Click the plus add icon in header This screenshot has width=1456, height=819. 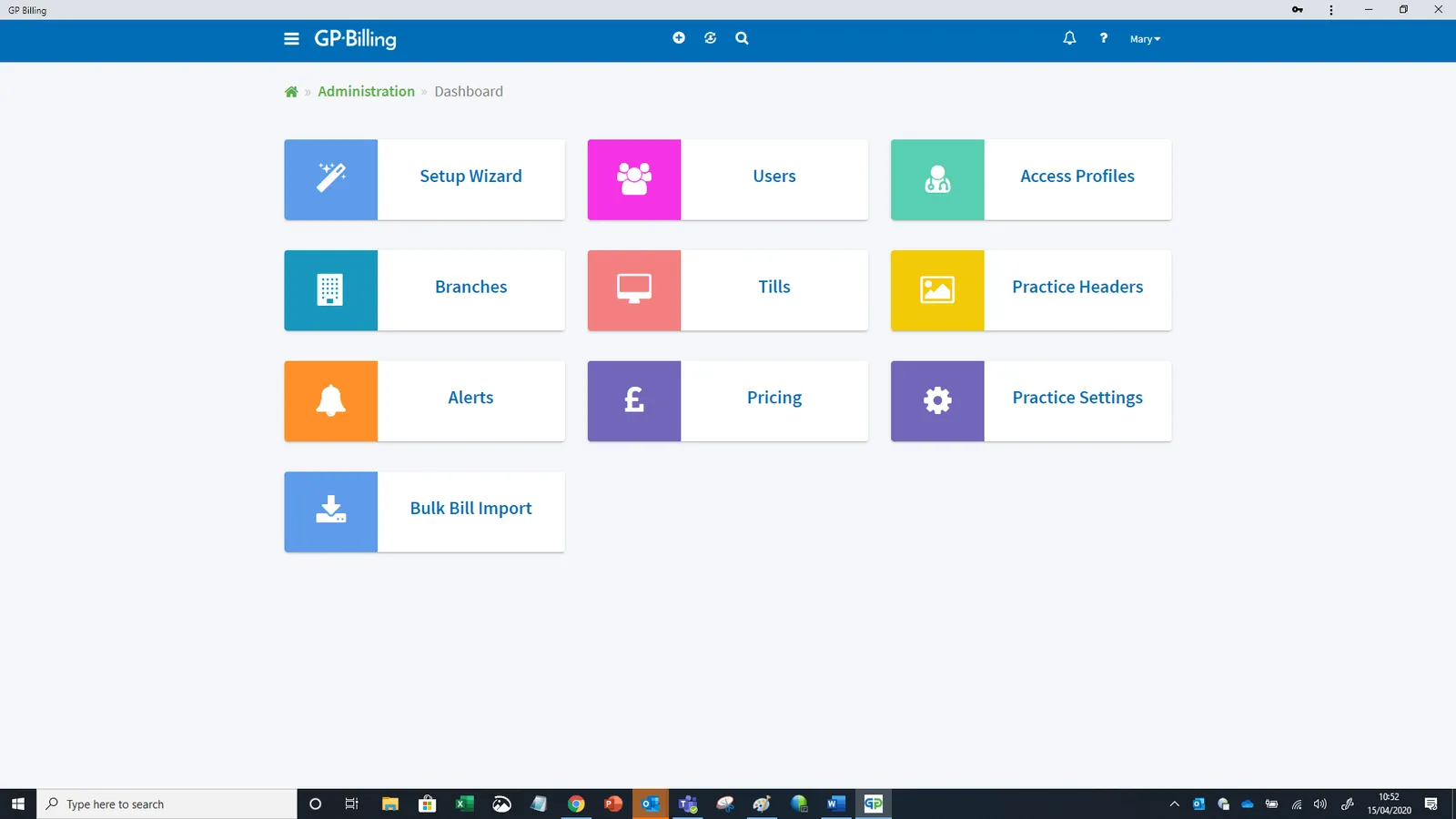click(x=679, y=38)
